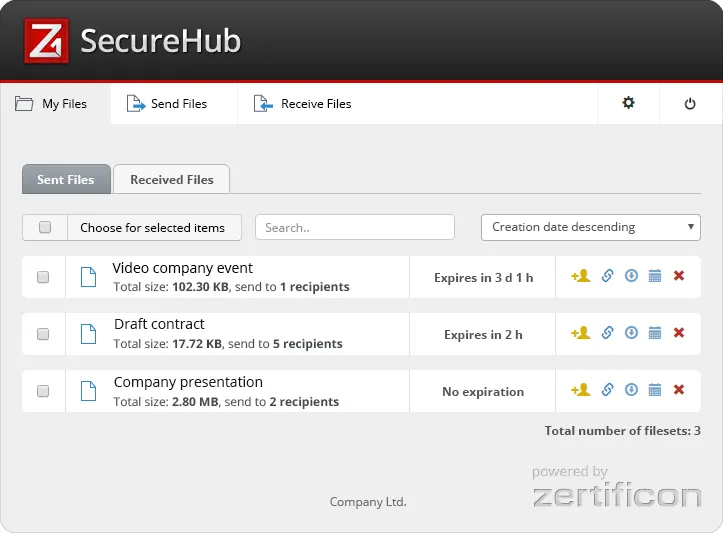
Task: Open Choose for selected items menu
Action: (x=154, y=227)
